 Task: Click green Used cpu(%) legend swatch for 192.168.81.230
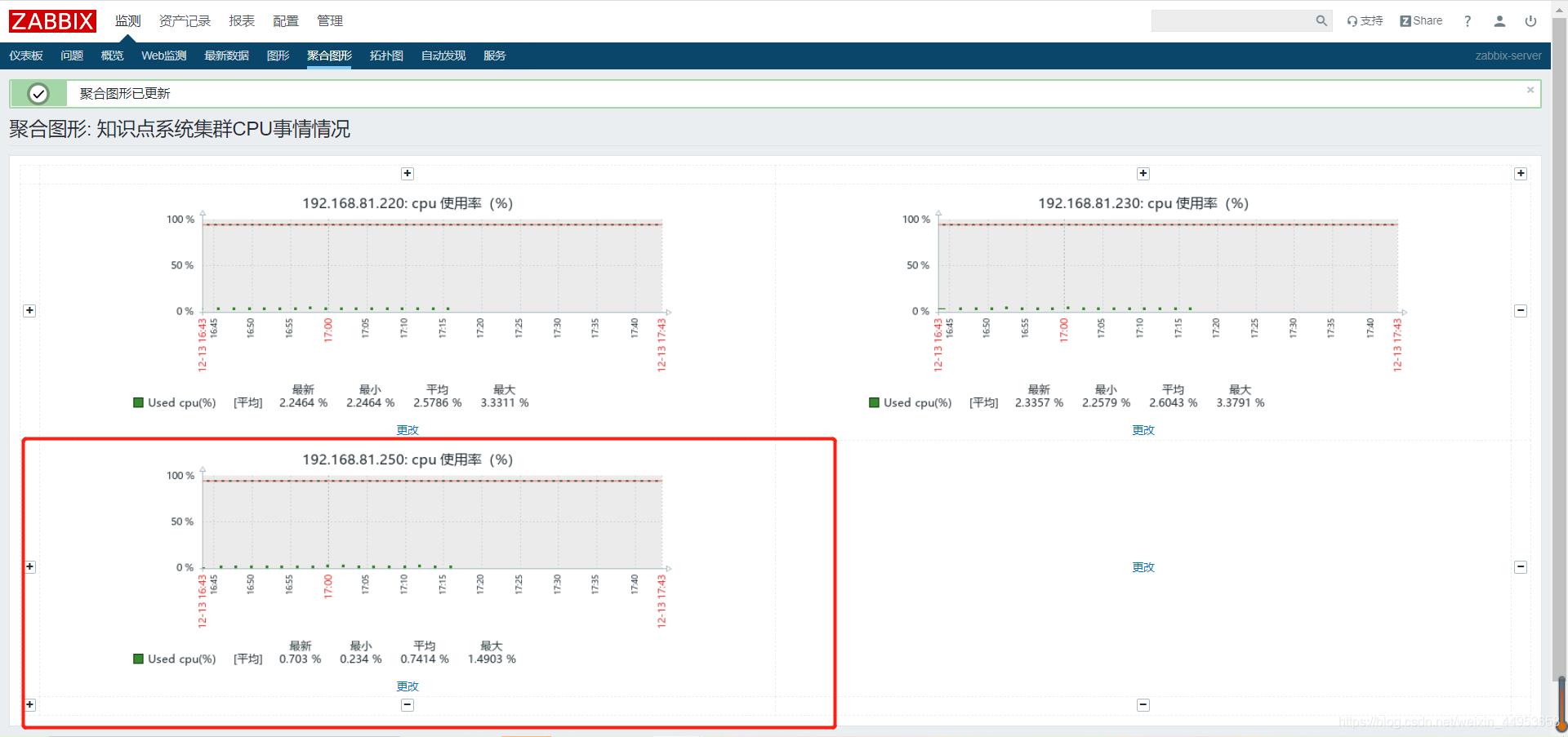click(875, 402)
